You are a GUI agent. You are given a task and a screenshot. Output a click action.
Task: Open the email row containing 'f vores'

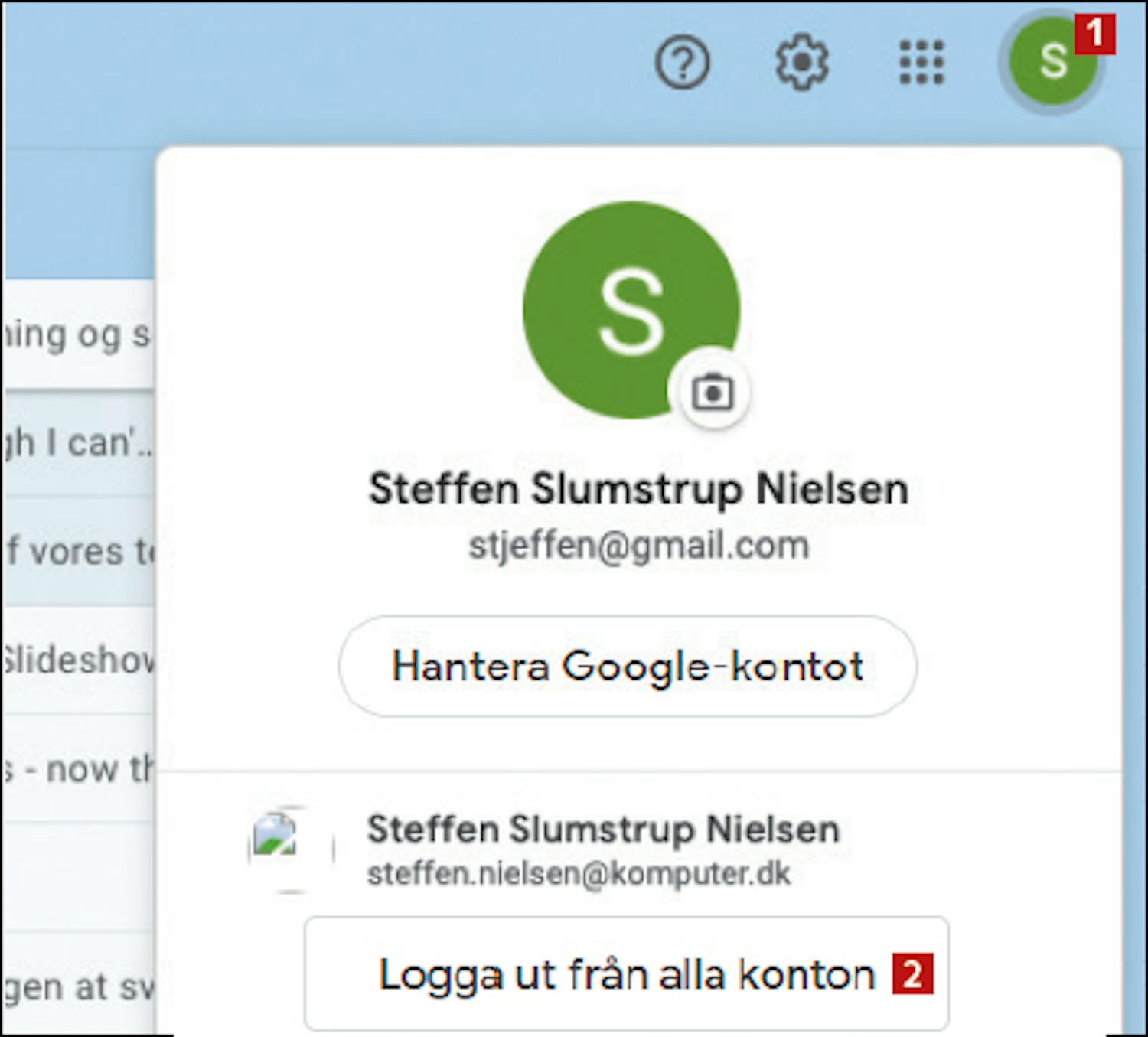[77, 552]
